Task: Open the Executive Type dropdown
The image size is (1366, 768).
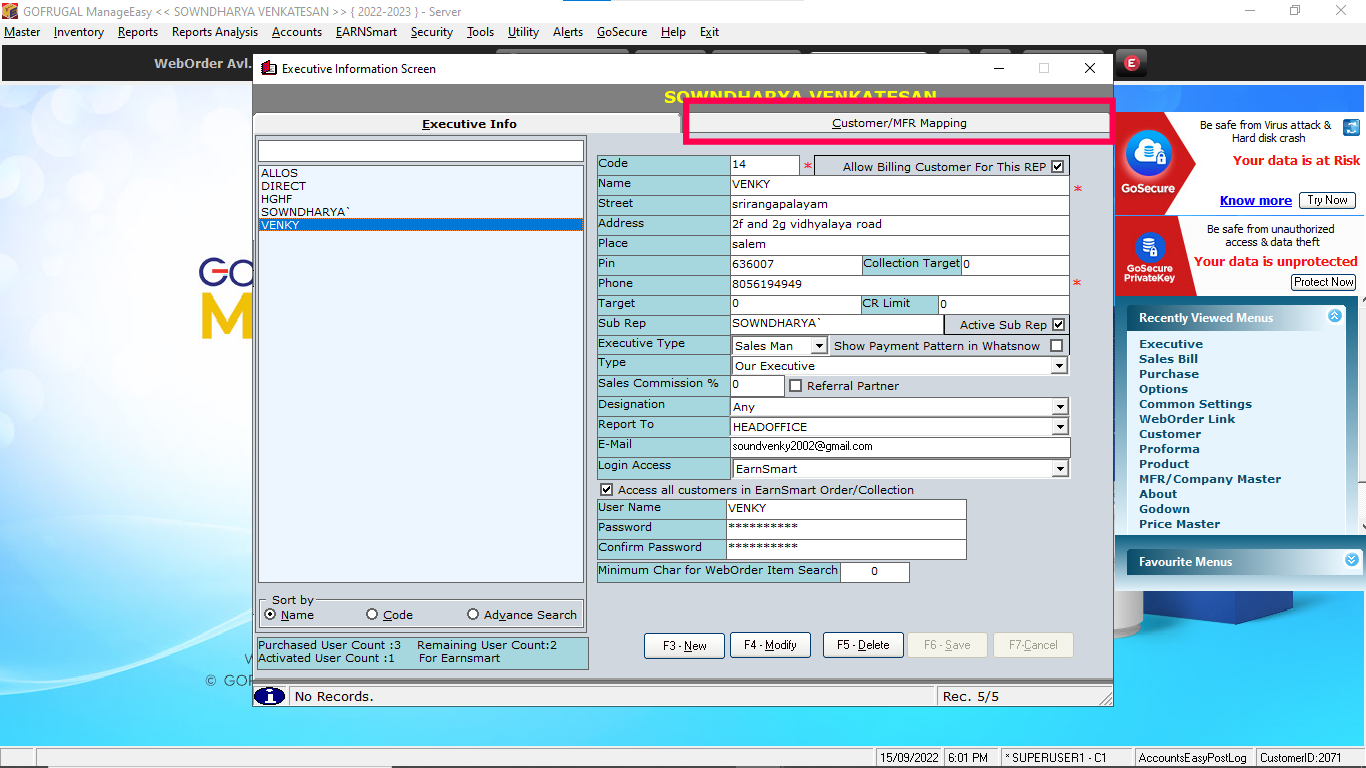Action: 818,346
